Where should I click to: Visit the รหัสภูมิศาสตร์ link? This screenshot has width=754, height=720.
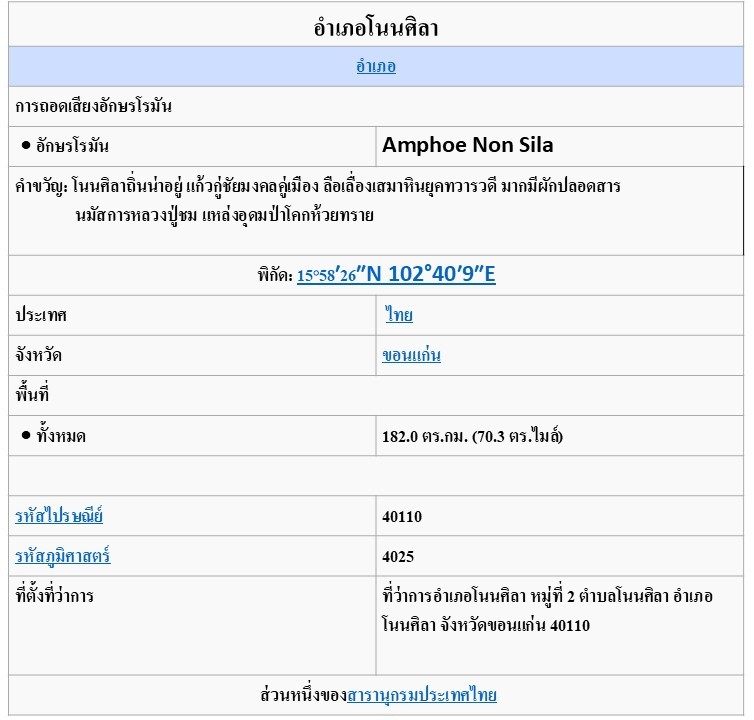[x=62, y=556]
